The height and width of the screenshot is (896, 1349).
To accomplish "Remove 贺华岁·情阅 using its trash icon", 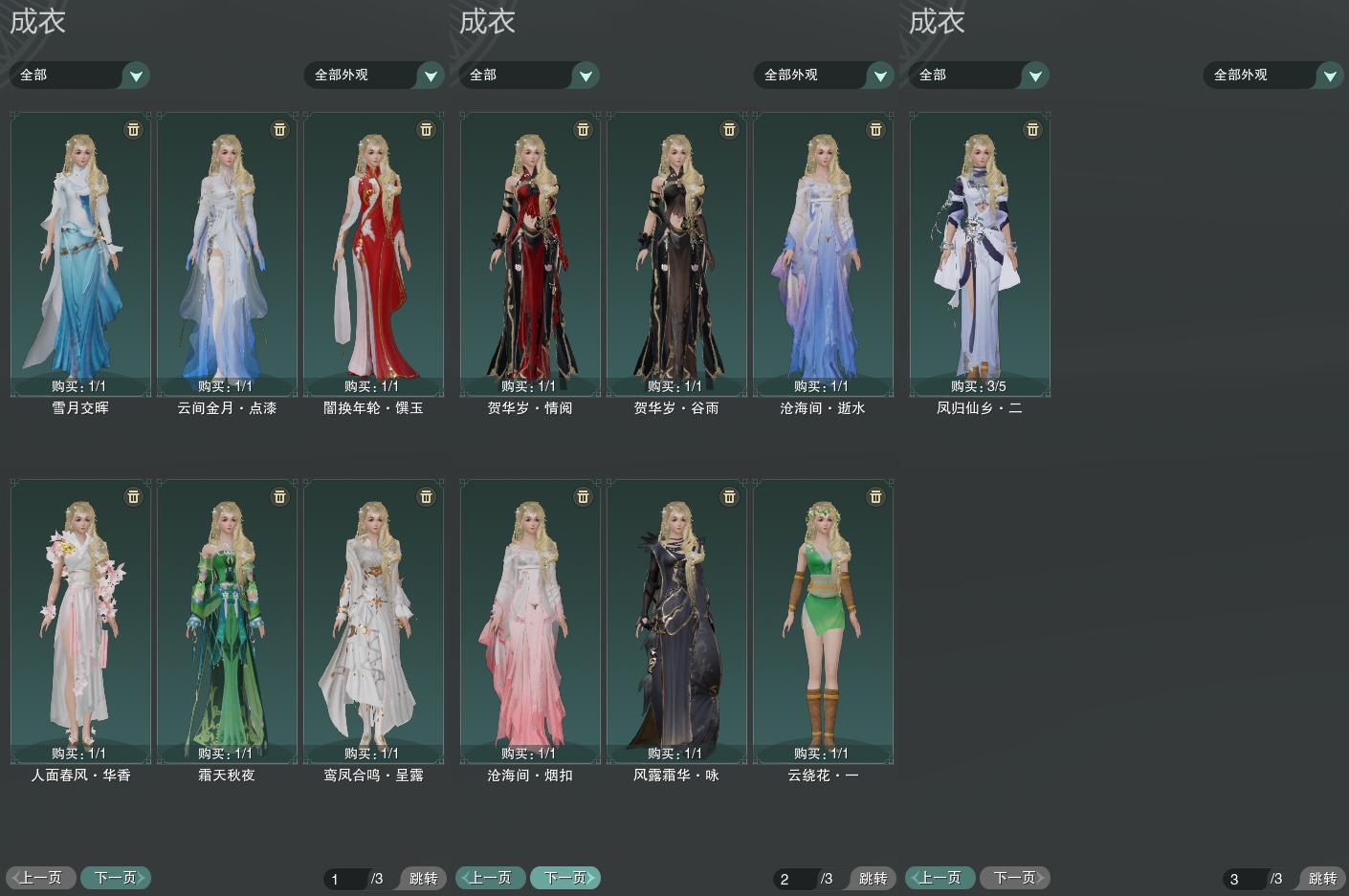I will (x=583, y=129).
